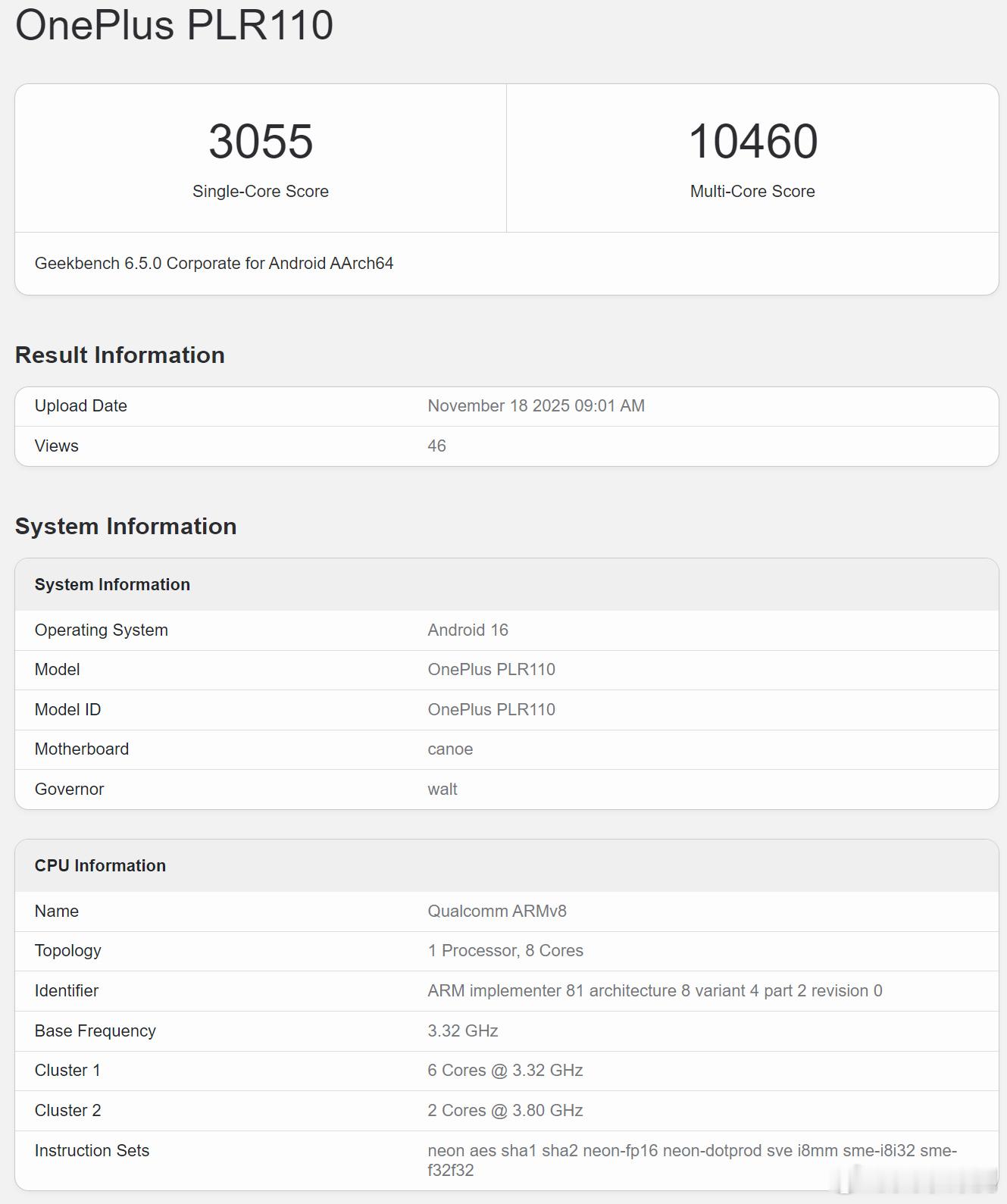Click the Views count 46
The height and width of the screenshot is (1204, 1007).
(x=436, y=446)
